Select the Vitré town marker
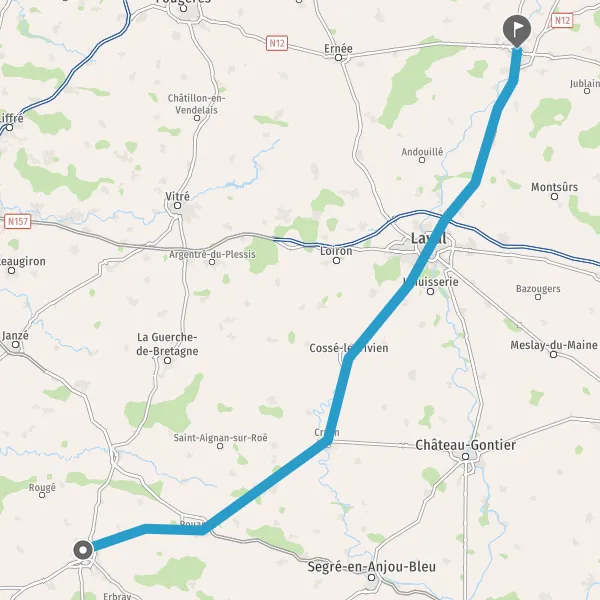The height and width of the screenshot is (600, 600). tap(177, 206)
